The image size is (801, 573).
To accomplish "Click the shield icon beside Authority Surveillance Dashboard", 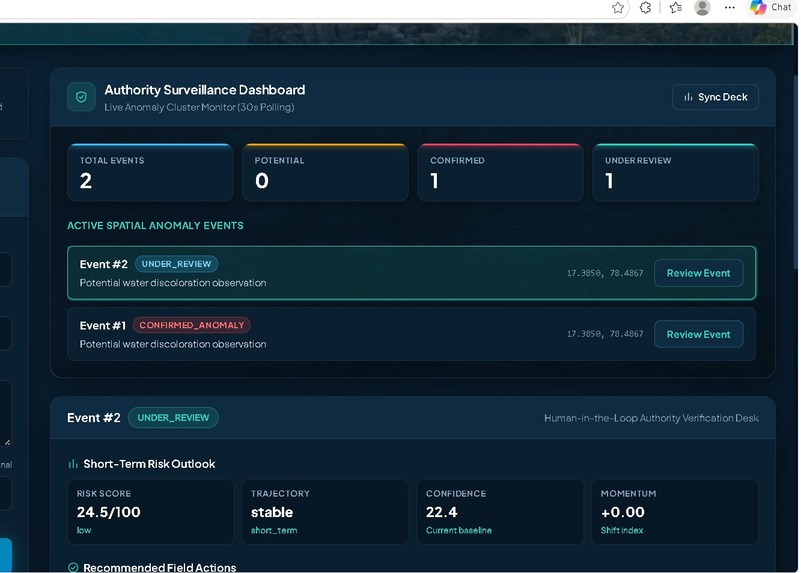I will click(81, 97).
